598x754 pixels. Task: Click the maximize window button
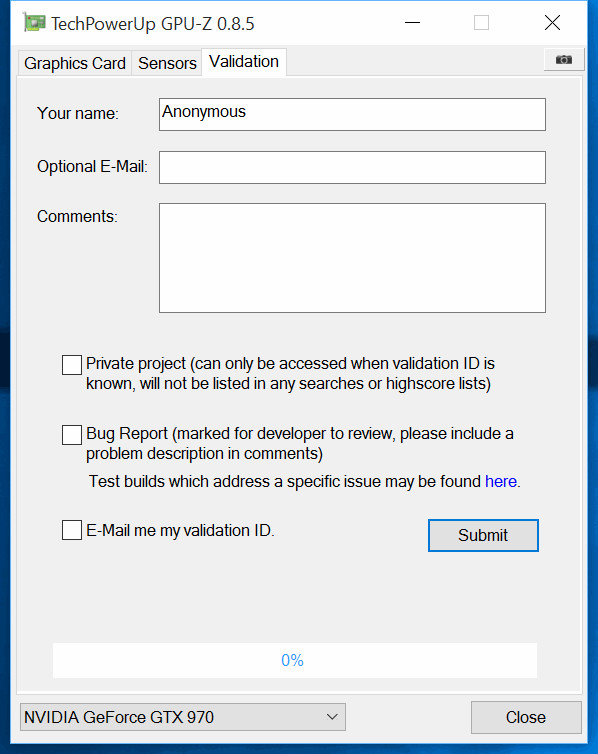point(481,23)
